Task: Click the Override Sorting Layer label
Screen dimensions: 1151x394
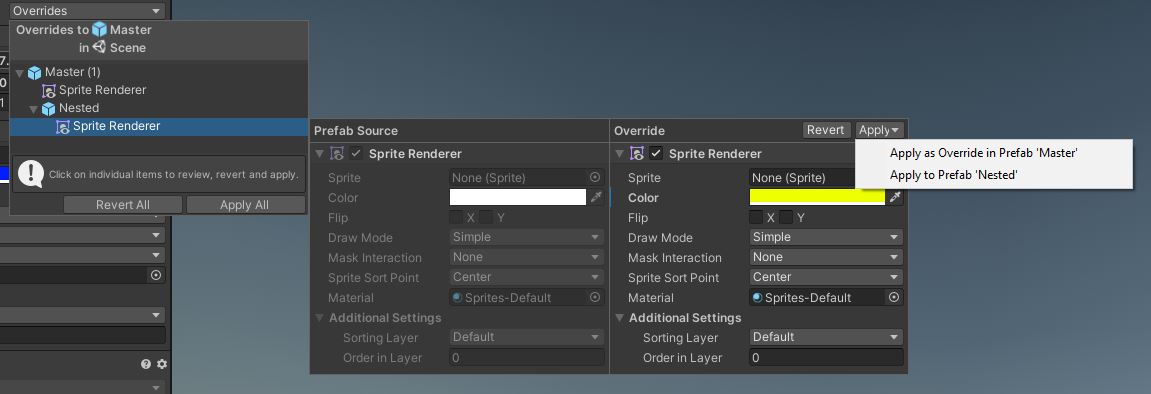Action: (x=680, y=338)
